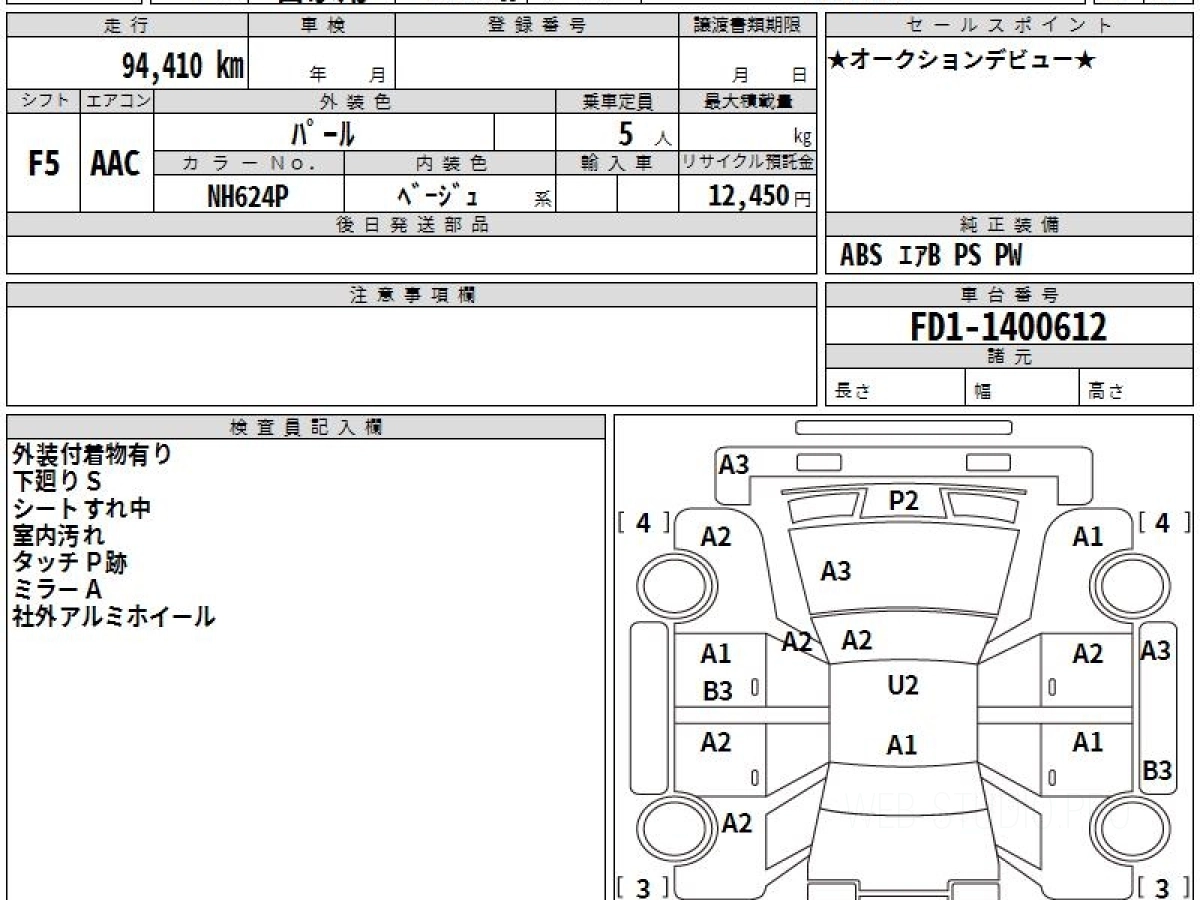Click the U2 mark on the roof
1200x900 pixels.
click(x=903, y=685)
